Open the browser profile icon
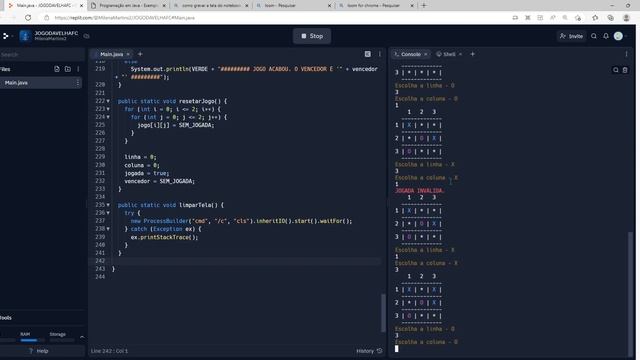Screen dimensions: 640x360 (627, 18)
